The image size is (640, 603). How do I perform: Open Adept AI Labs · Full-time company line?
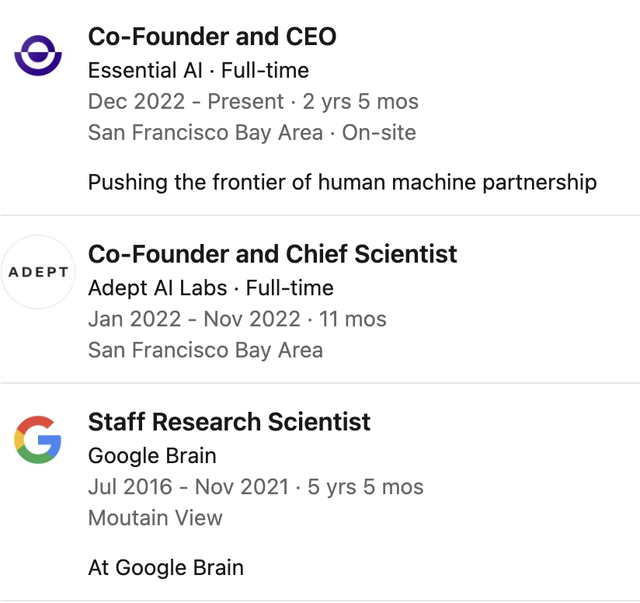[211, 288]
